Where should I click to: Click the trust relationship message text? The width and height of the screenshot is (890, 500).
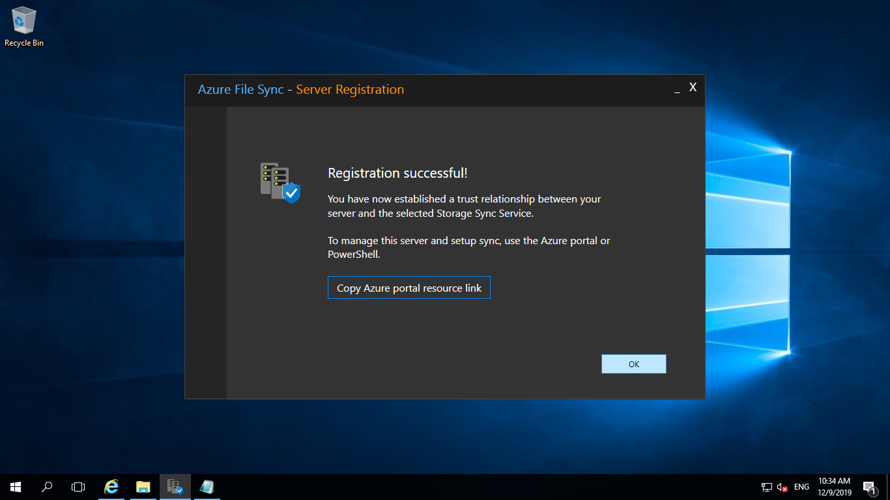pos(464,206)
